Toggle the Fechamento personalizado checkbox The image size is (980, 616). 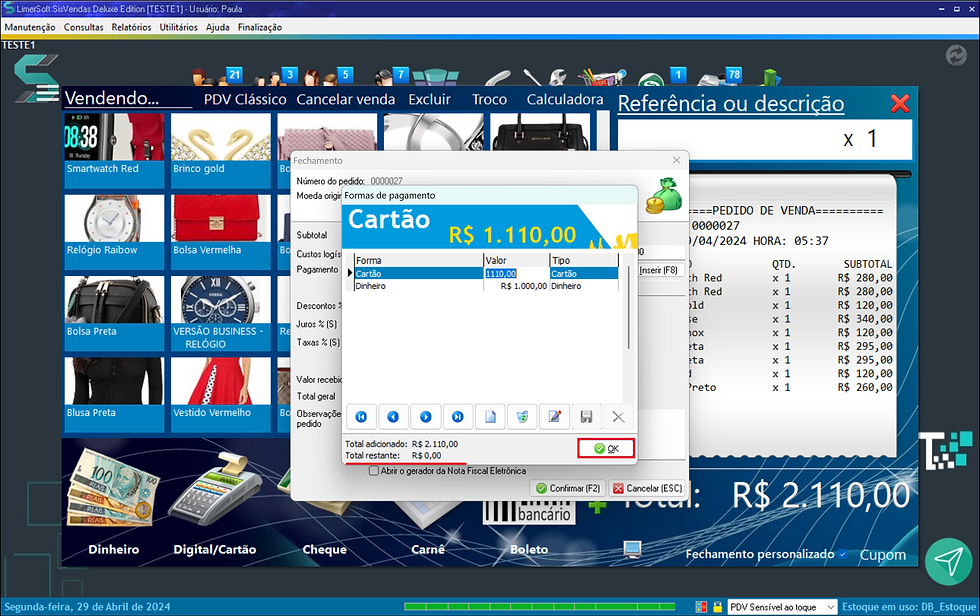842,554
